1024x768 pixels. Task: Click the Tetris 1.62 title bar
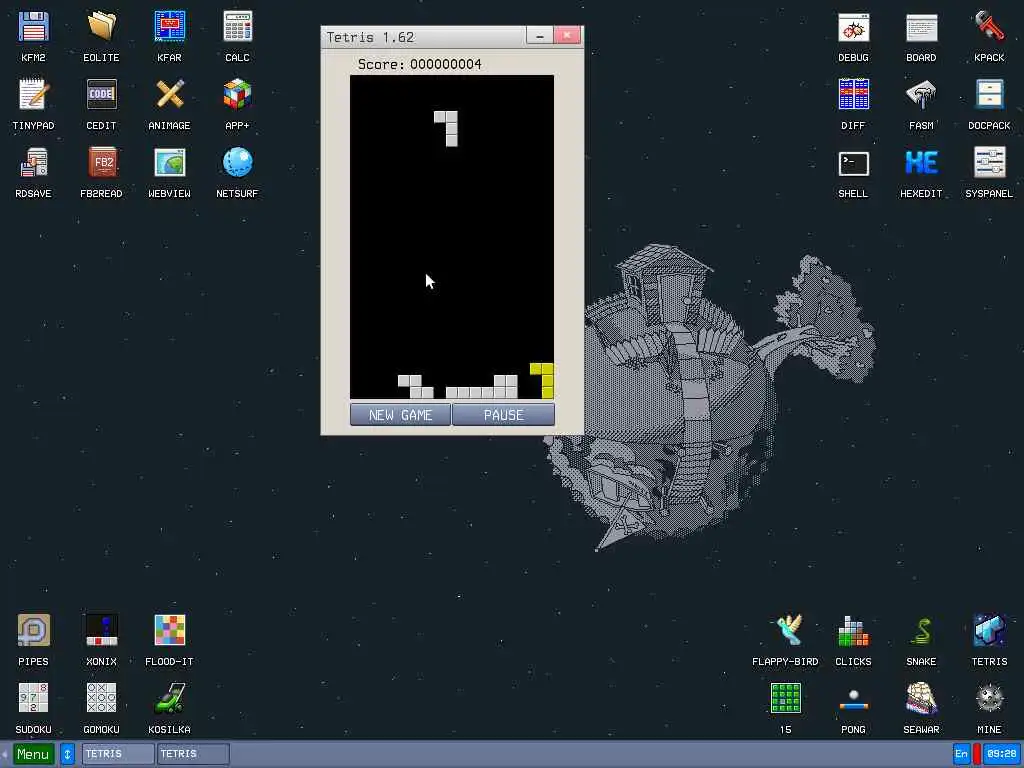(x=424, y=37)
